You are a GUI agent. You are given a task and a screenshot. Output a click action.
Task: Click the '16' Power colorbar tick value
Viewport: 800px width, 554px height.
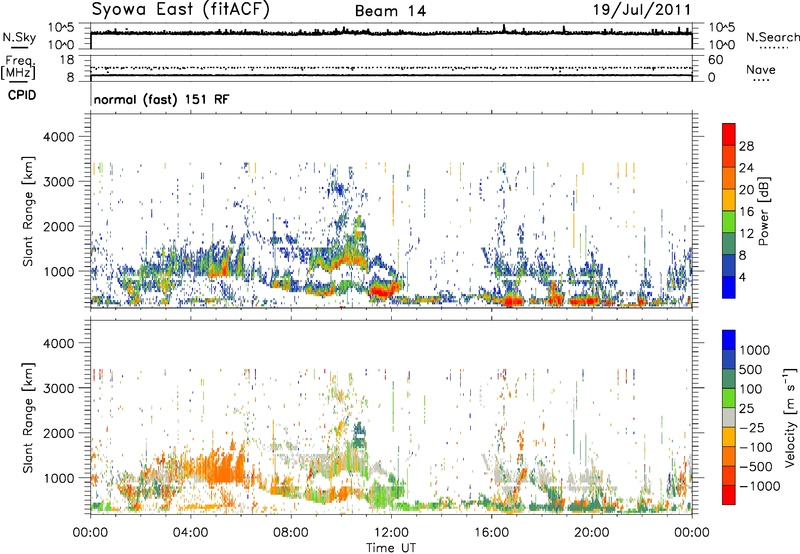(x=746, y=212)
